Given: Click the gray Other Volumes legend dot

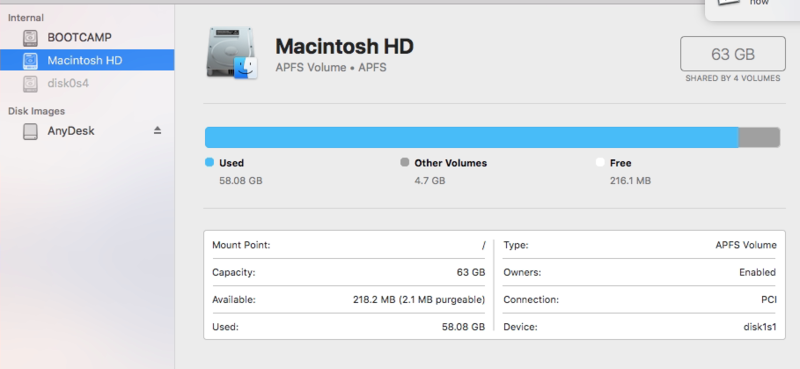Looking at the screenshot, I should tap(405, 162).
